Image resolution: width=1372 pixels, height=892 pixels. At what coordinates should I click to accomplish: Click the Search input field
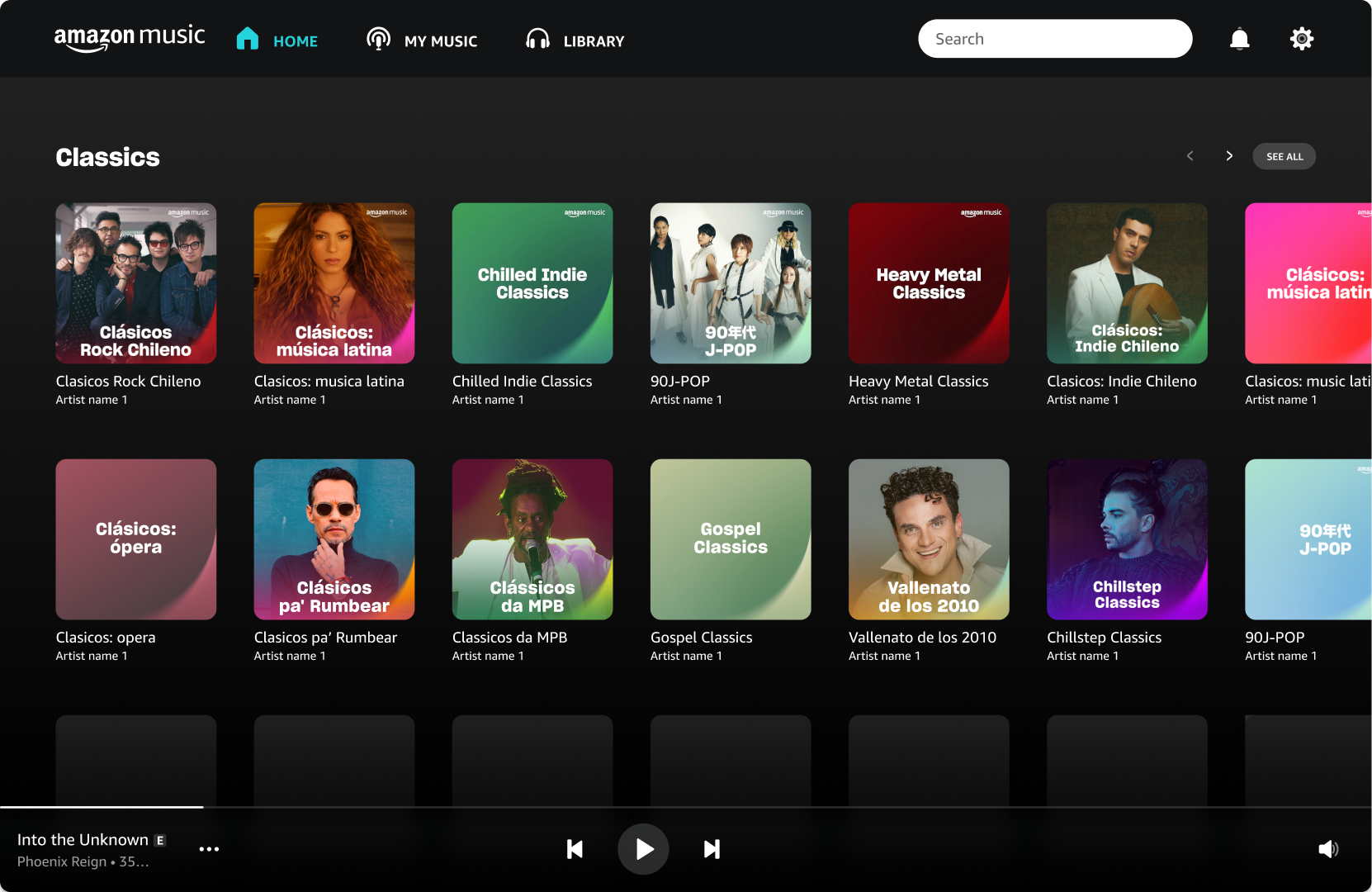1054,39
